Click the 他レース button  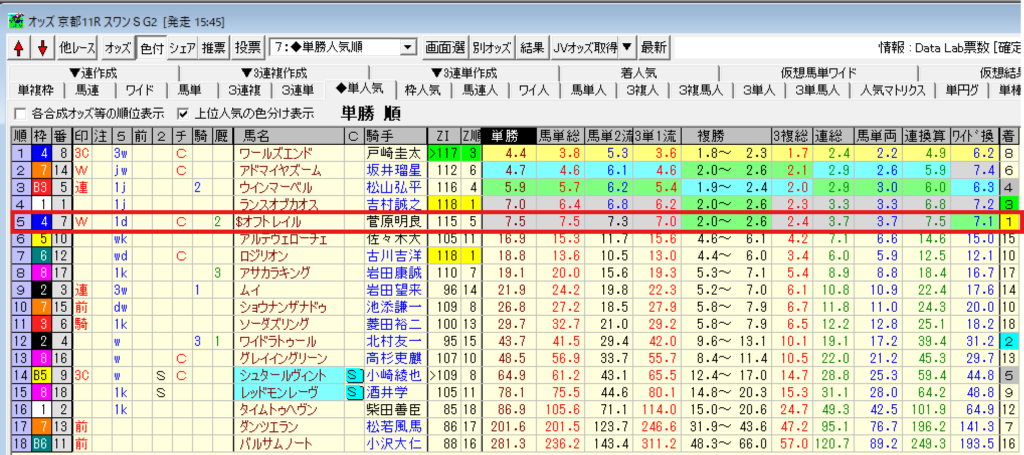pos(78,47)
